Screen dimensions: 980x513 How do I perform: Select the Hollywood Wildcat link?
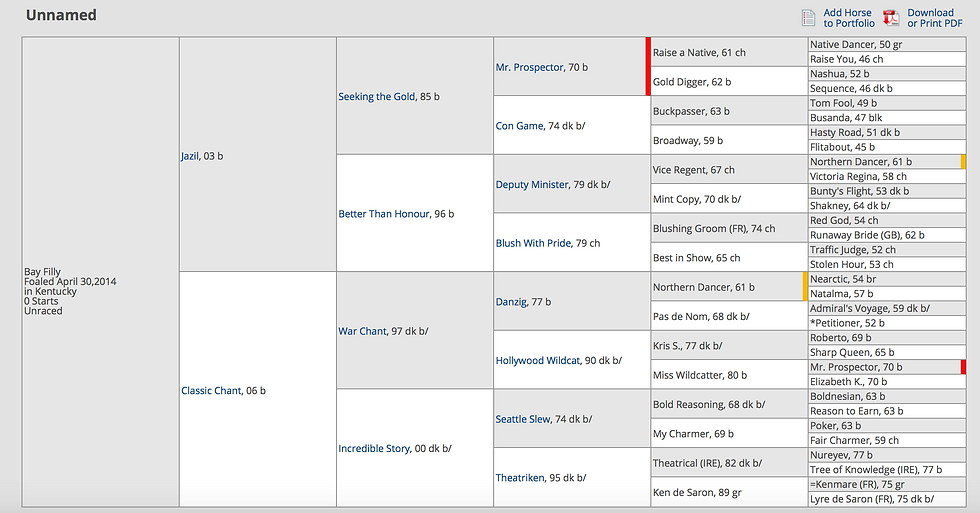538,361
